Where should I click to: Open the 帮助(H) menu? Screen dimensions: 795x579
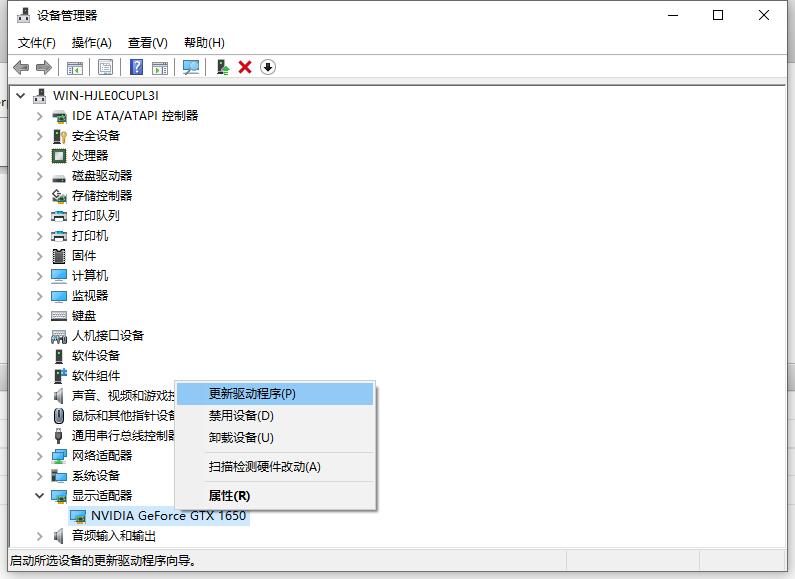point(204,43)
